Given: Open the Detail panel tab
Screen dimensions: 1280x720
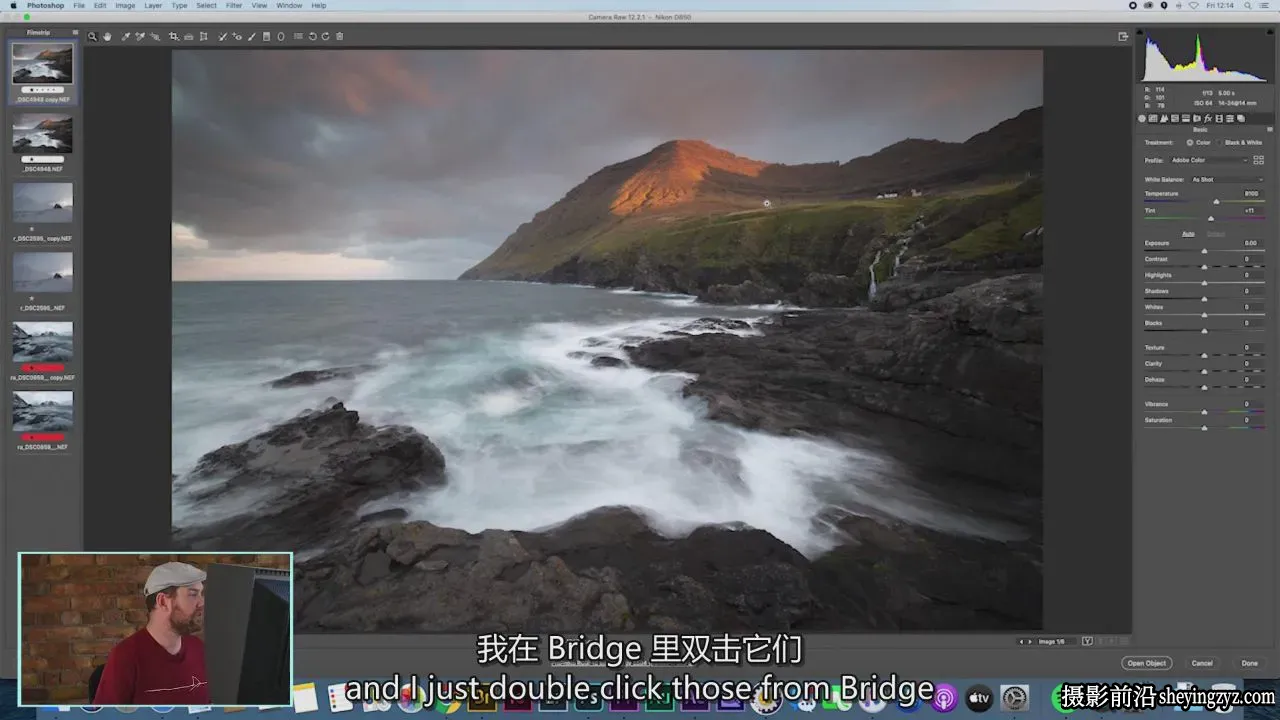Looking at the screenshot, I should tap(1164, 118).
